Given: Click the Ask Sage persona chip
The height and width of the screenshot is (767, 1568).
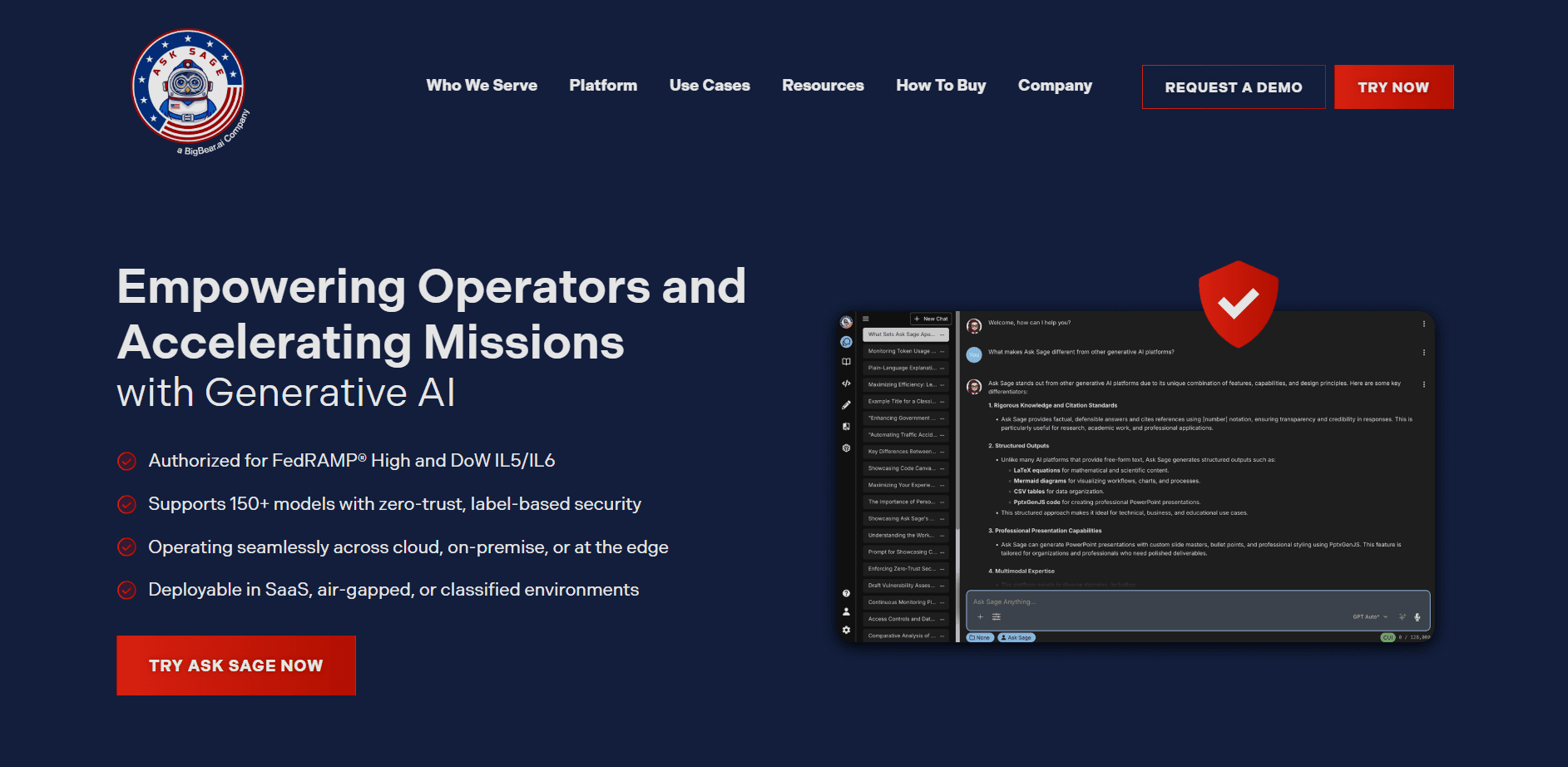Looking at the screenshot, I should pos(1016,638).
